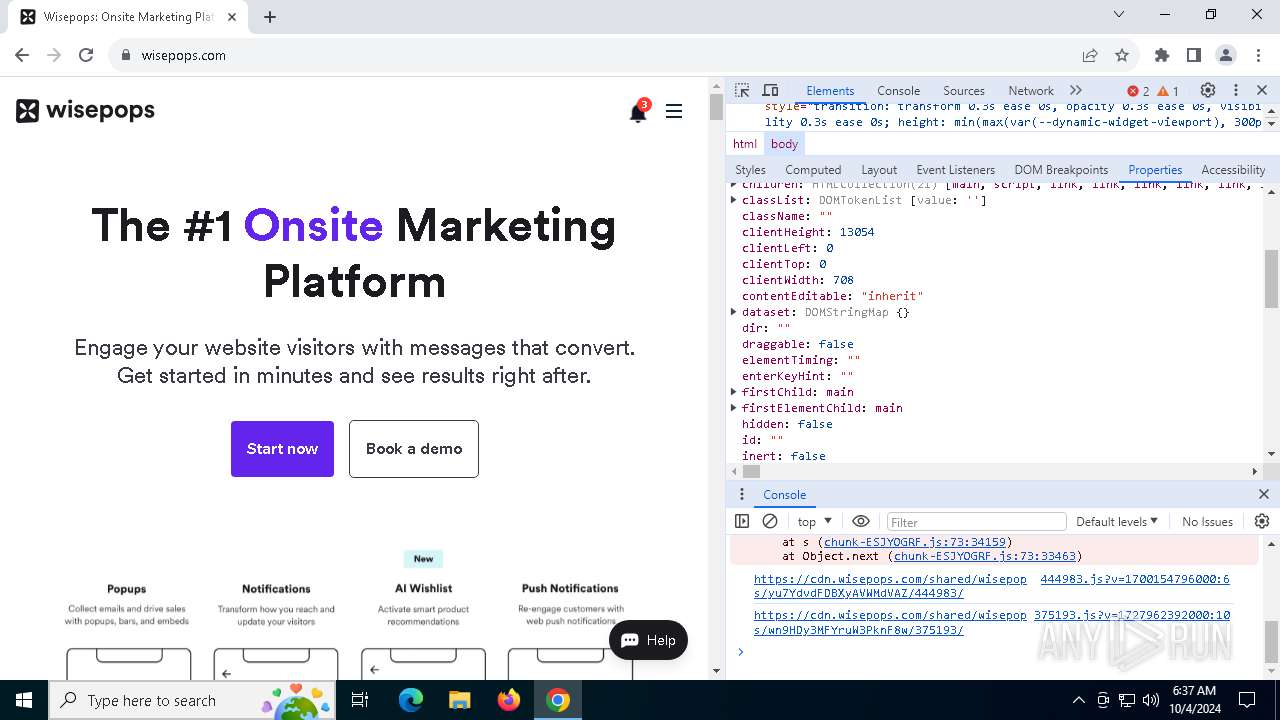
Task: Toggle the device toolbar icon
Action: pos(770,90)
